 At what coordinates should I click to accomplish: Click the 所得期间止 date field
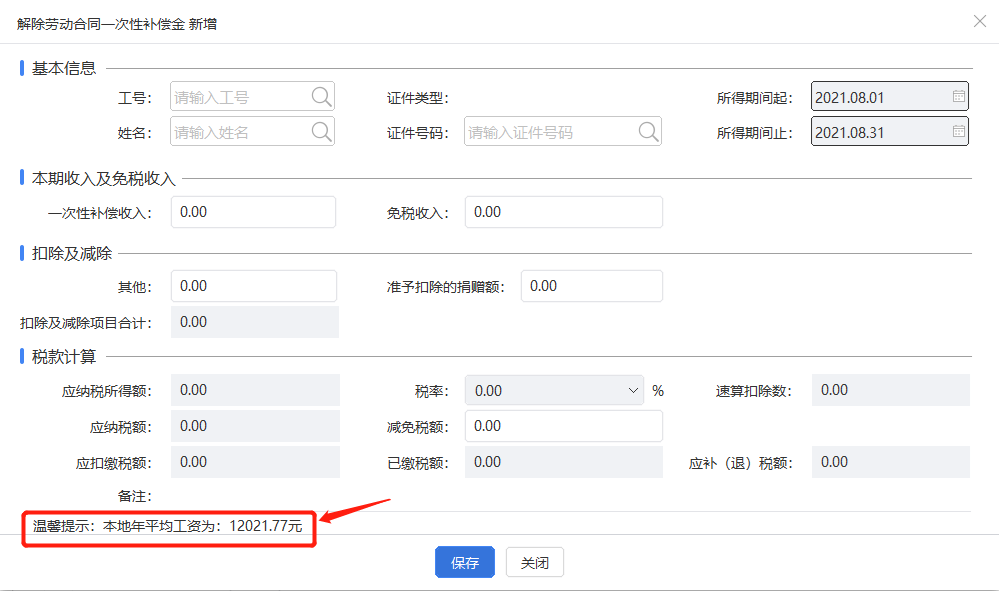(x=878, y=131)
